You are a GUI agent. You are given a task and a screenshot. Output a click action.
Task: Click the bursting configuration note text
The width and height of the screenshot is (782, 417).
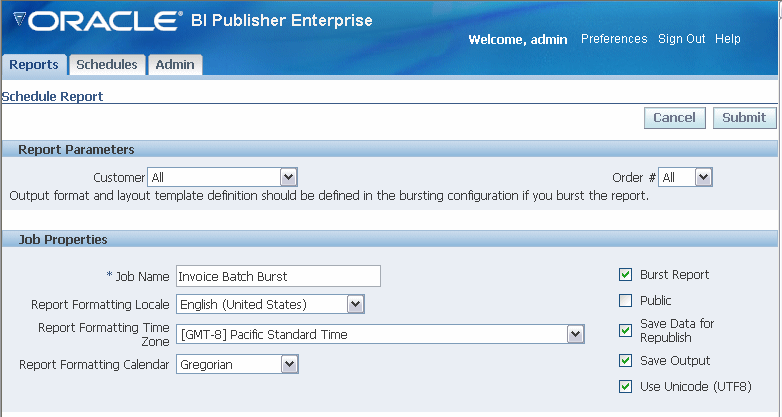coord(329,196)
